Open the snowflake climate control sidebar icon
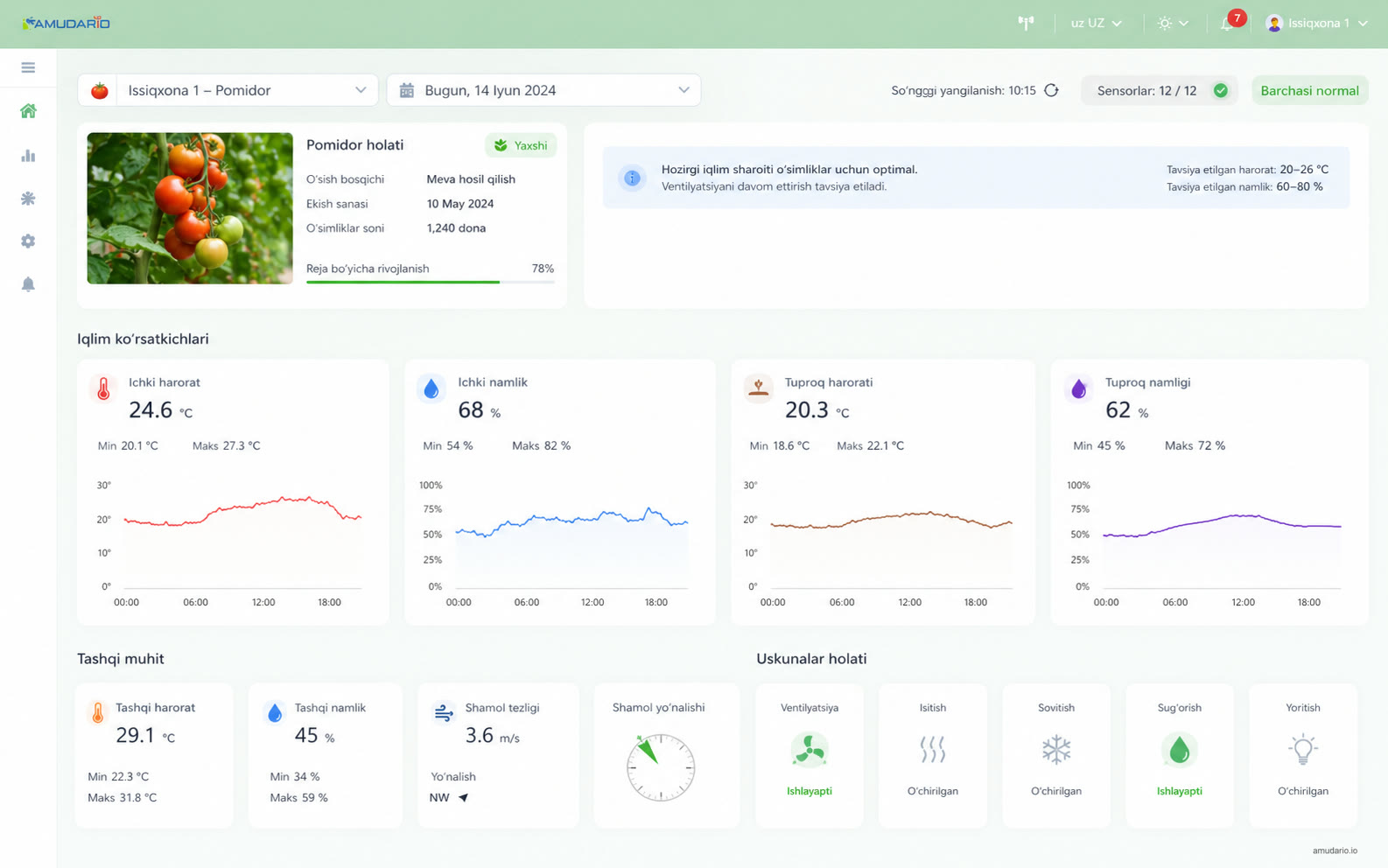 (28, 199)
